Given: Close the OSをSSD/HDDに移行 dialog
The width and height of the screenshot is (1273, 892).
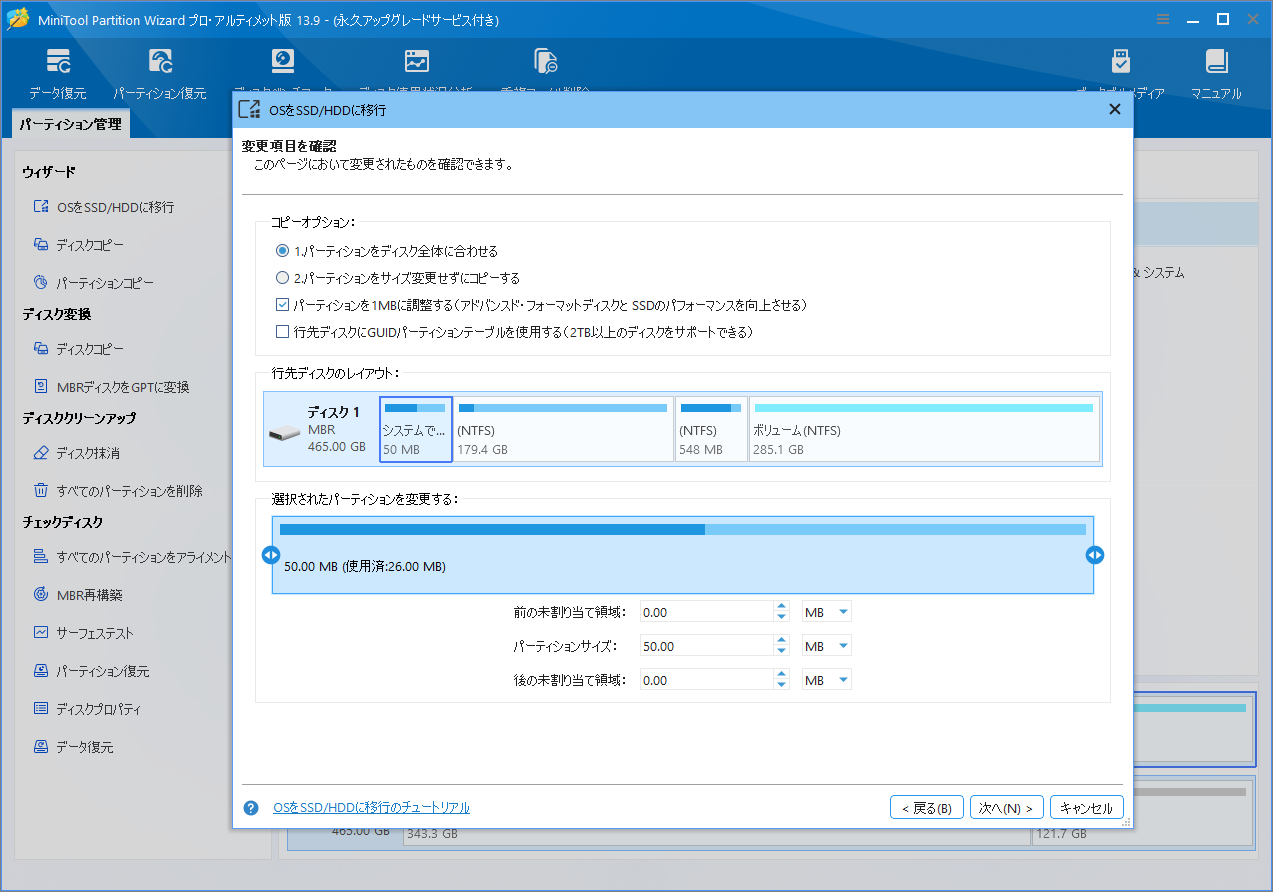Looking at the screenshot, I should 1115,110.
